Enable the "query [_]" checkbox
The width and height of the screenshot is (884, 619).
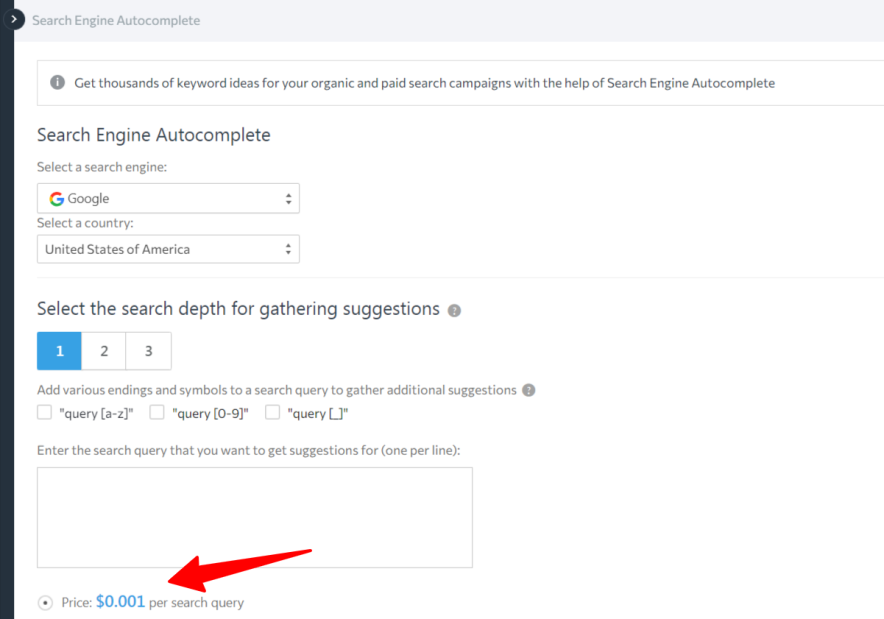tap(272, 411)
